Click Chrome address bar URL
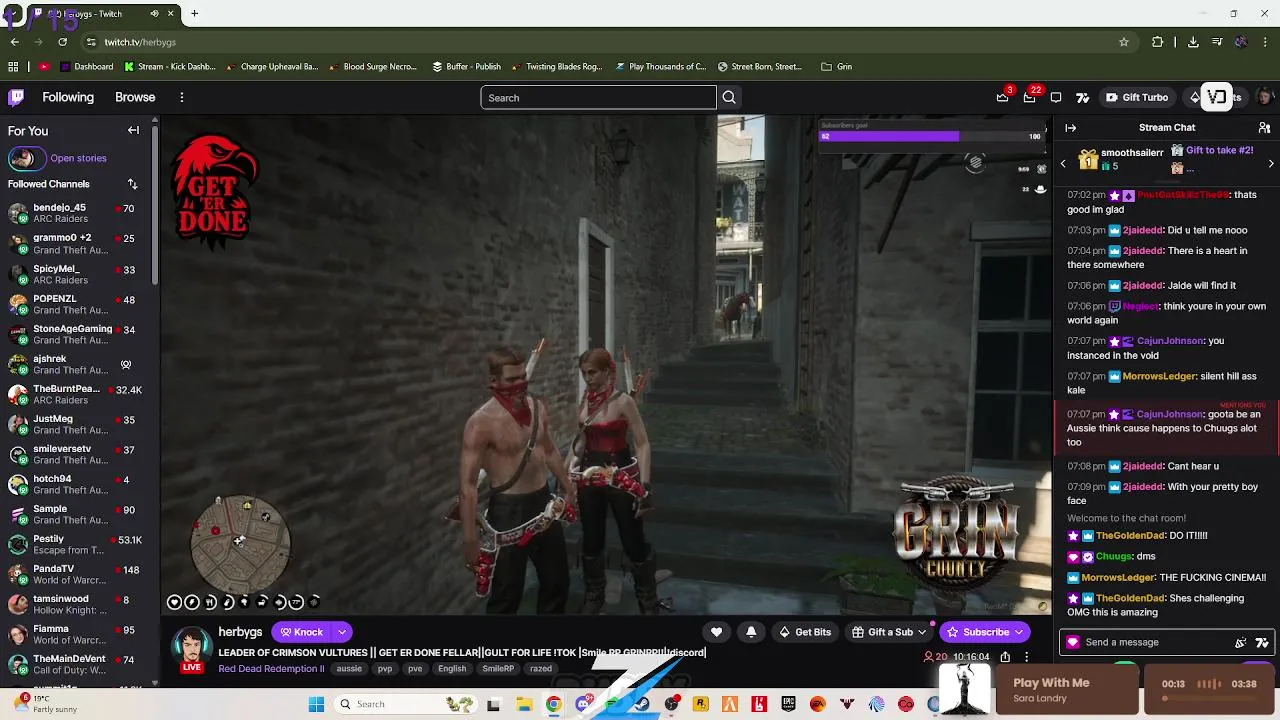Image resolution: width=1280 pixels, height=720 pixels. (x=140, y=42)
